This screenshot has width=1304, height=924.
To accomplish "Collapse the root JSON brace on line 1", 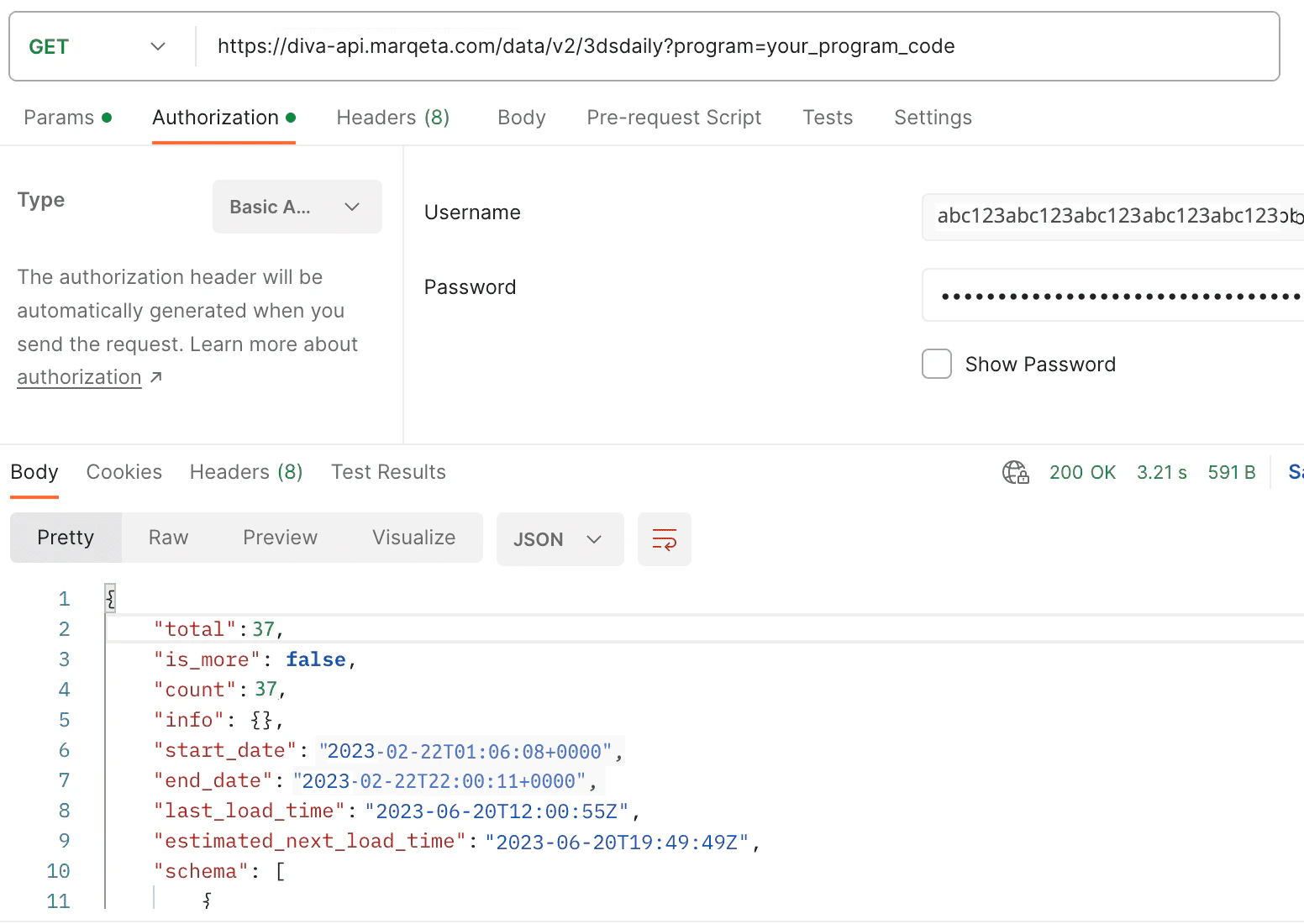I will [110, 598].
